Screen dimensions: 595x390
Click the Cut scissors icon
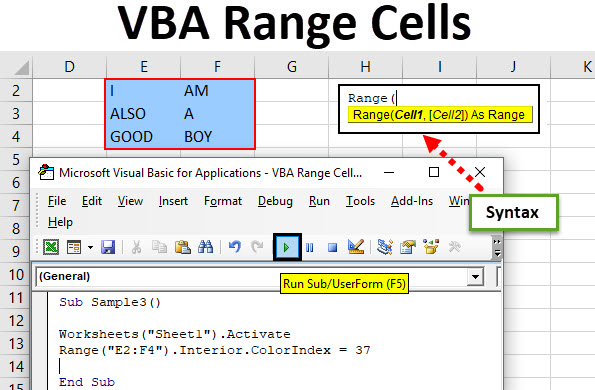point(136,247)
